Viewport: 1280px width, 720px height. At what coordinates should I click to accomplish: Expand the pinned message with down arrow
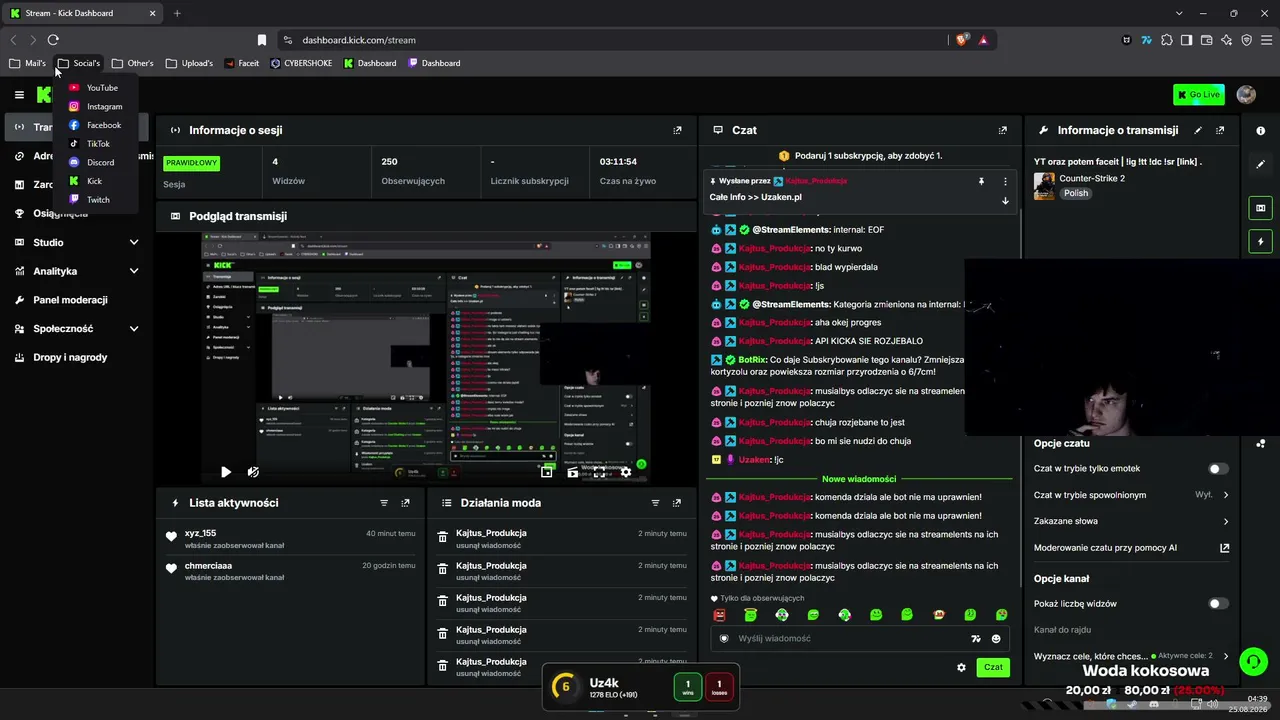pyautogui.click(x=1005, y=201)
